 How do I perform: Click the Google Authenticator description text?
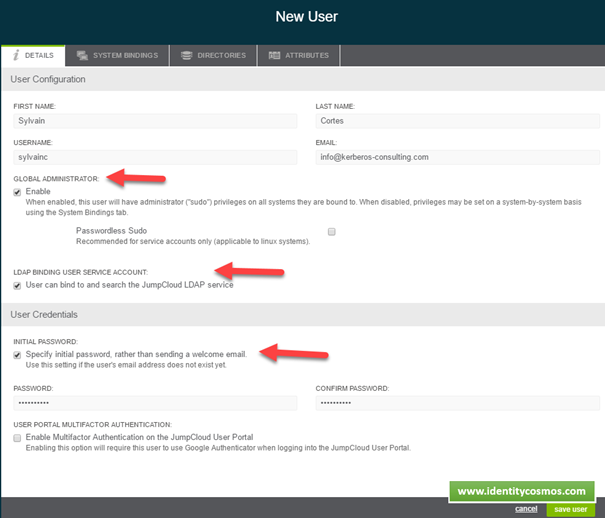pyautogui.click(x=218, y=448)
